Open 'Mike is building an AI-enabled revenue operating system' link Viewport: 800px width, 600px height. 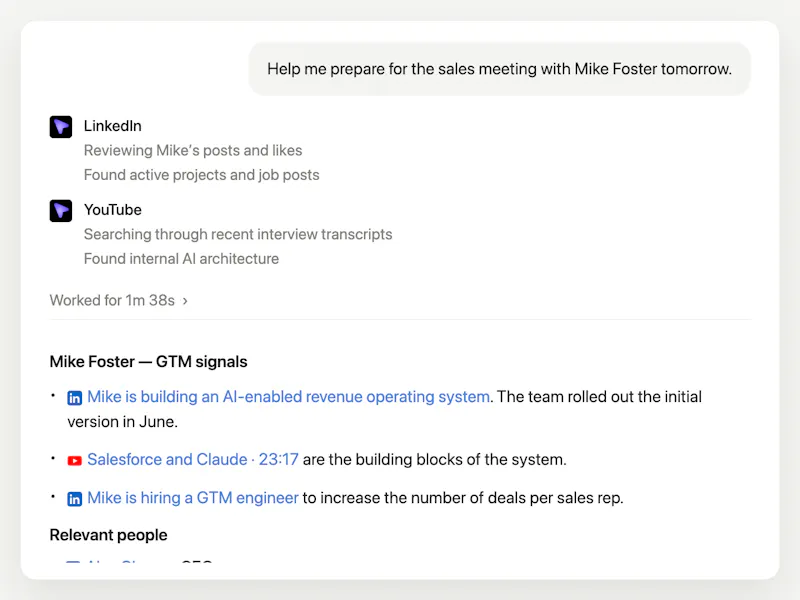point(288,396)
